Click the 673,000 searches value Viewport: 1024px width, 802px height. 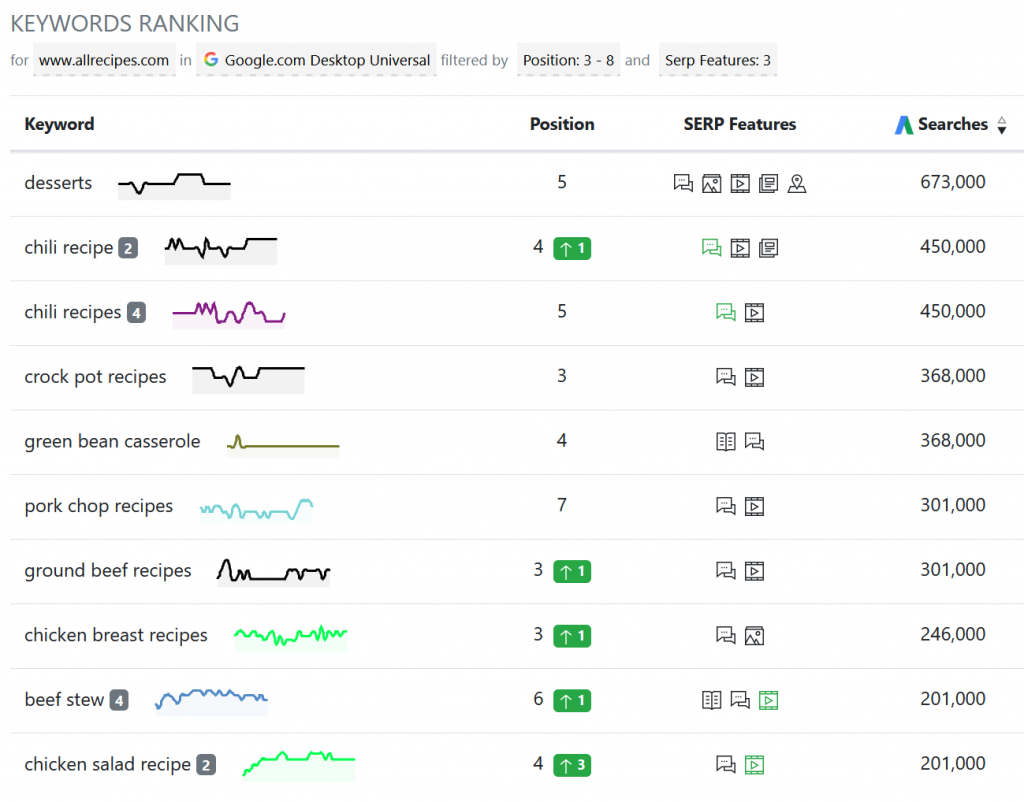(953, 182)
